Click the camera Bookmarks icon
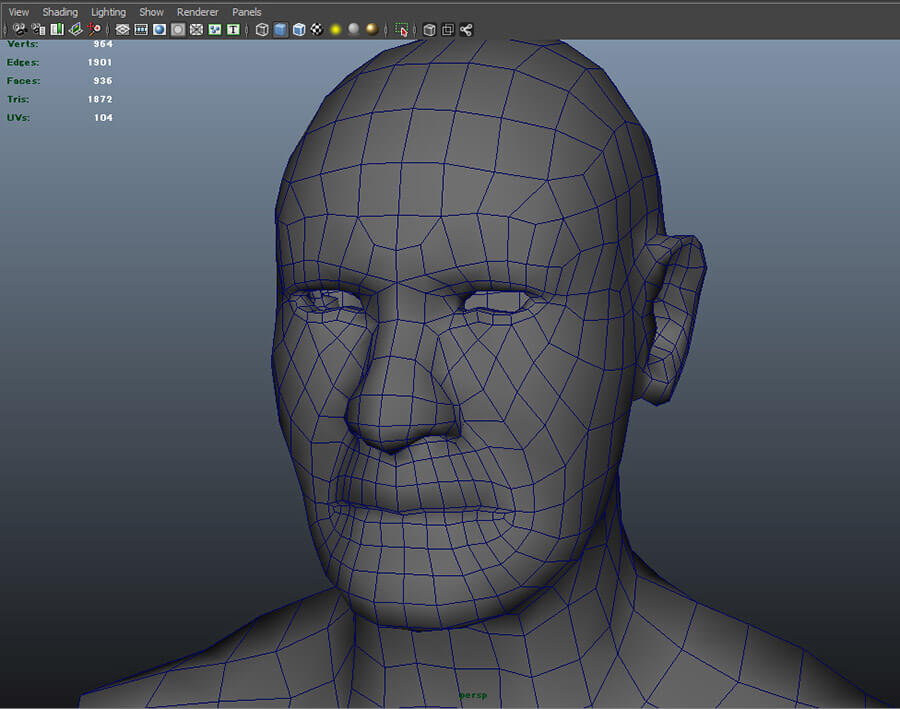Viewport: 900px width, 709px height. click(x=57, y=29)
